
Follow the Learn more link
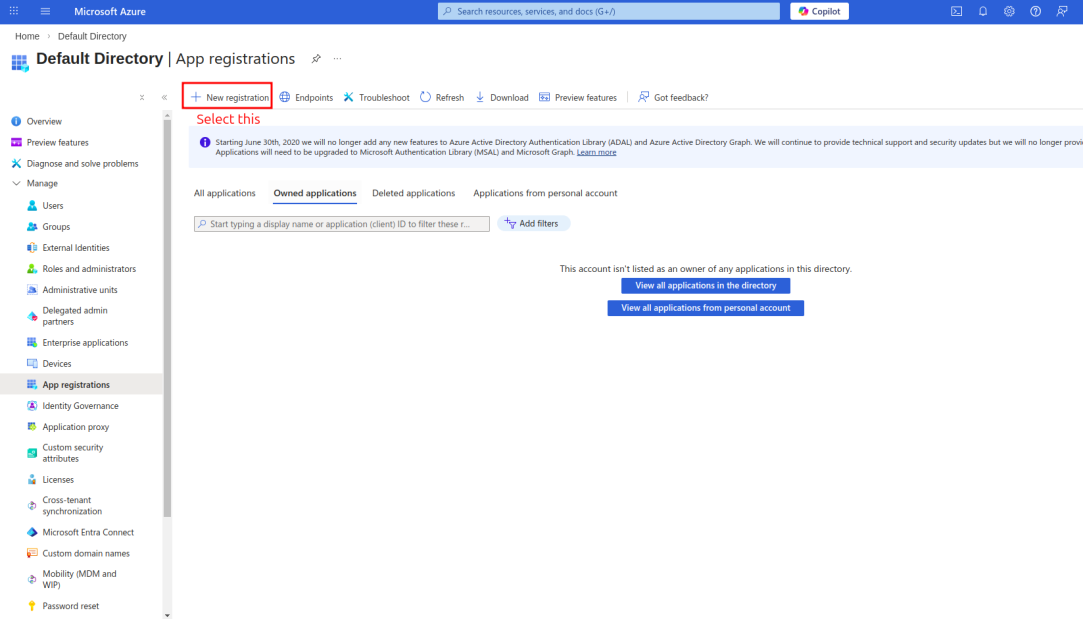tap(596, 152)
